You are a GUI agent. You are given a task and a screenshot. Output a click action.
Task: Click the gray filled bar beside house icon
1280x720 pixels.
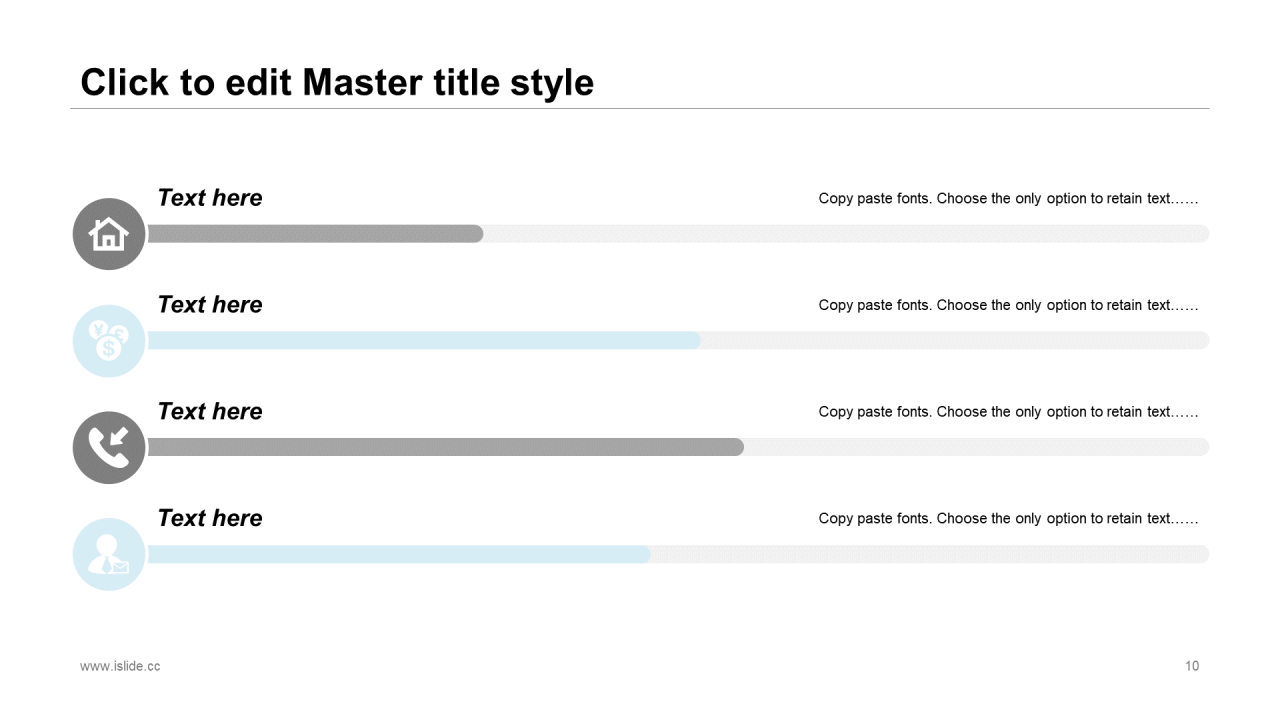pyautogui.click(x=315, y=234)
